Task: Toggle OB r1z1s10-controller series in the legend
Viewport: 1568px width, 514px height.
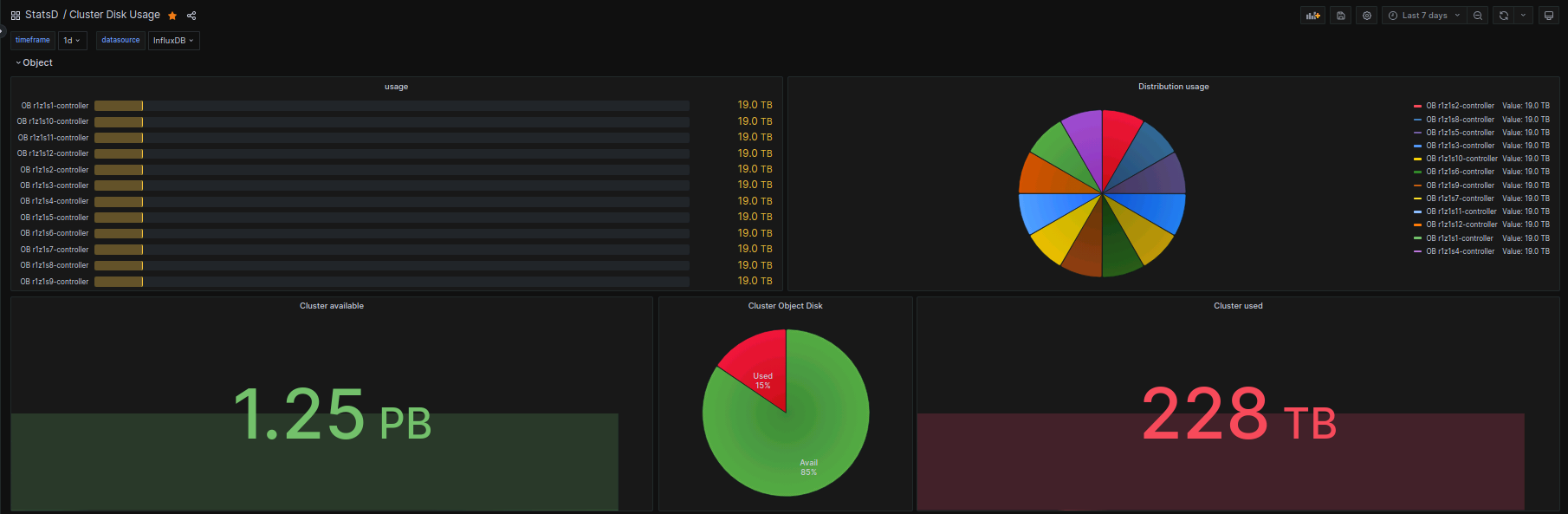Action: click(x=1461, y=159)
